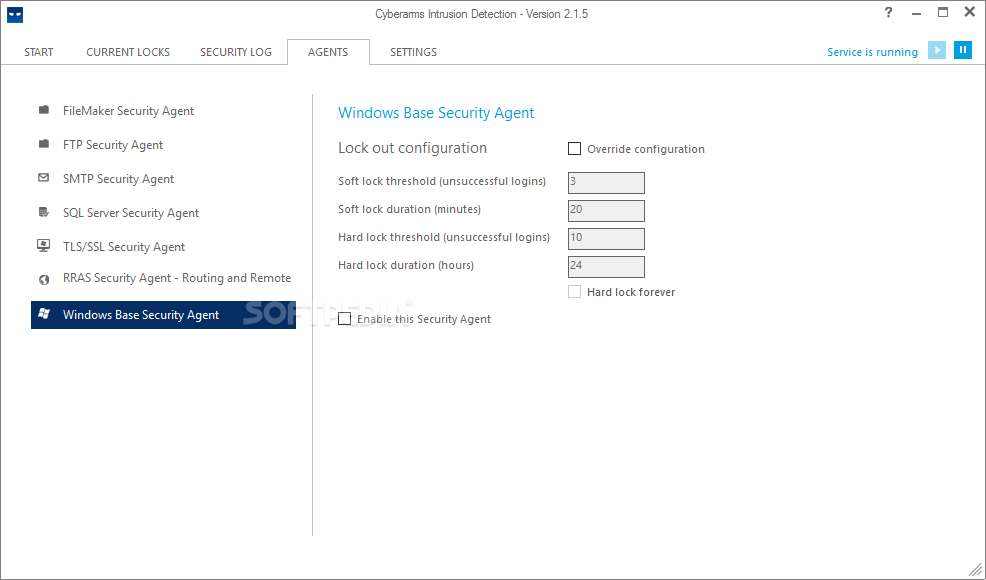Open the SETTINGS tab
The width and height of the screenshot is (986, 580).
(x=413, y=52)
